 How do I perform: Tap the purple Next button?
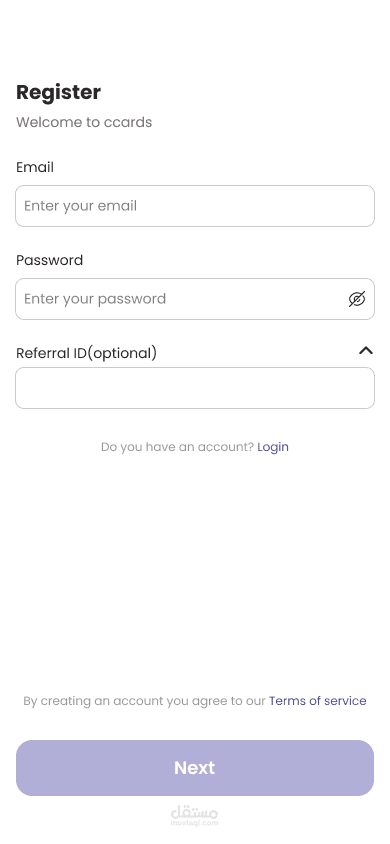pyautogui.click(x=195, y=768)
